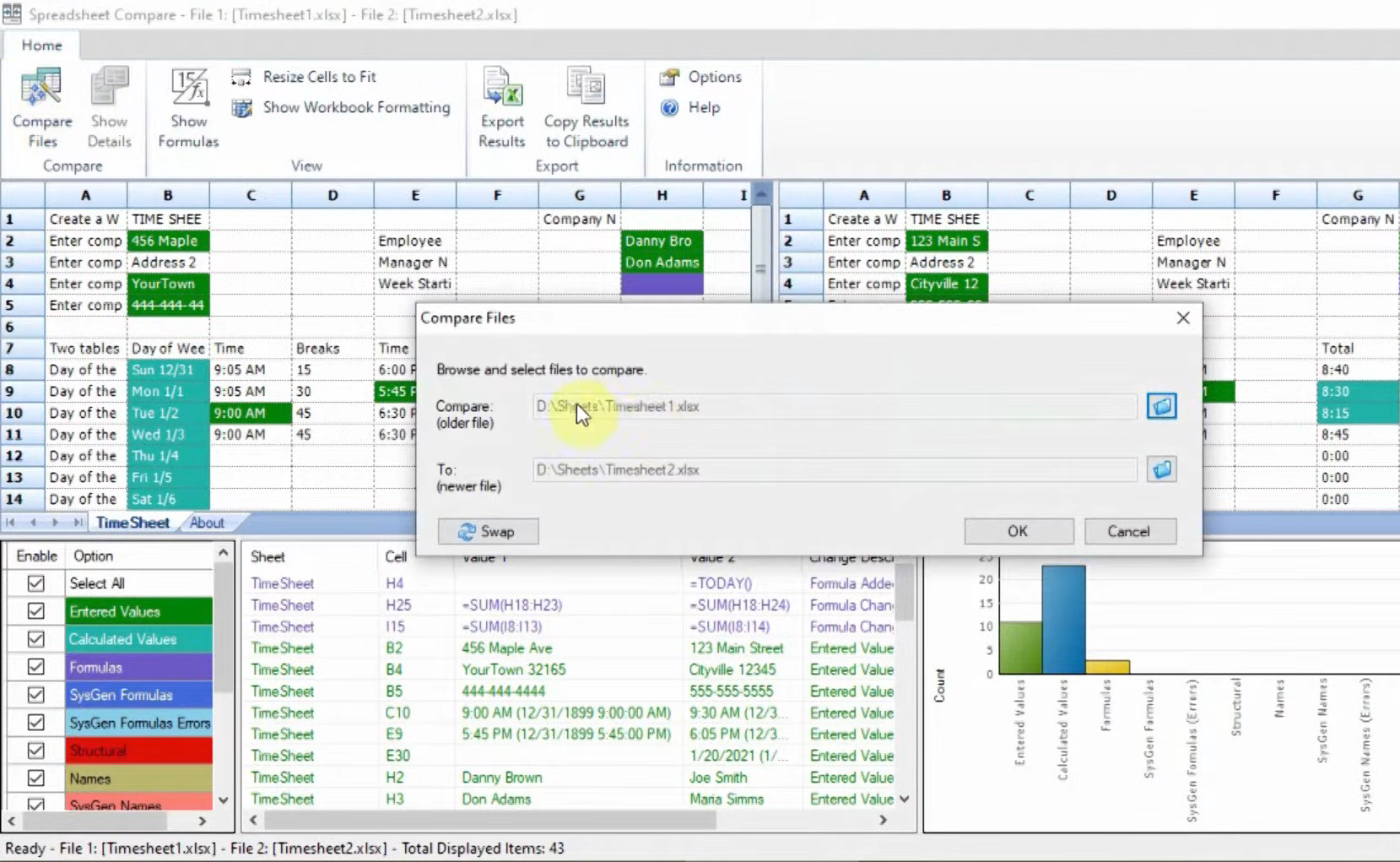Click the Swap button in the dialog
This screenshot has height=862, width=1400.
[x=488, y=531]
